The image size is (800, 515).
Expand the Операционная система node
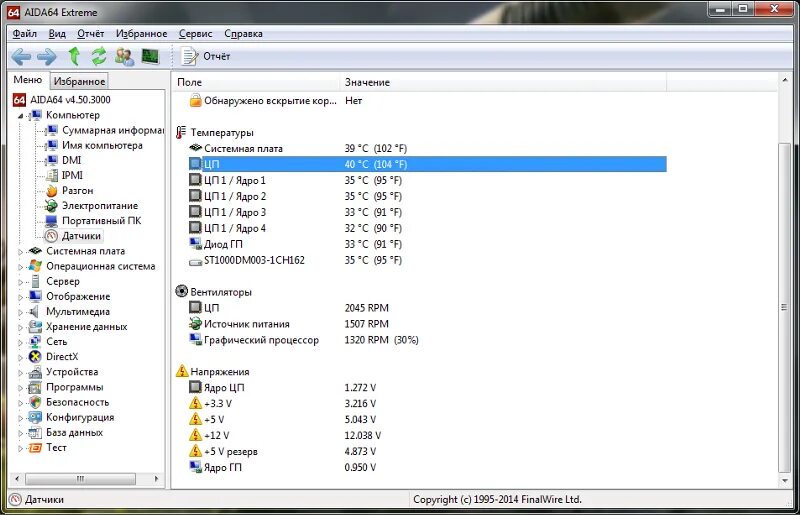(20, 266)
